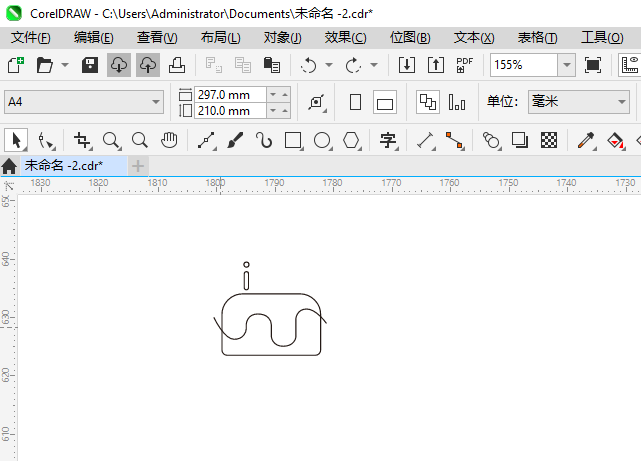Select the Artistic Media brush tool
The height and width of the screenshot is (461, 641).
tap(236, 140)
